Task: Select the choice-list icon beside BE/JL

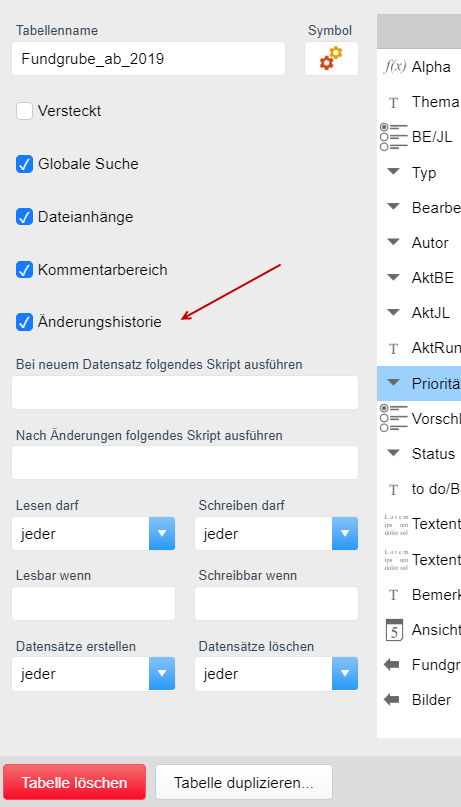Action: [x=394, y=137]
